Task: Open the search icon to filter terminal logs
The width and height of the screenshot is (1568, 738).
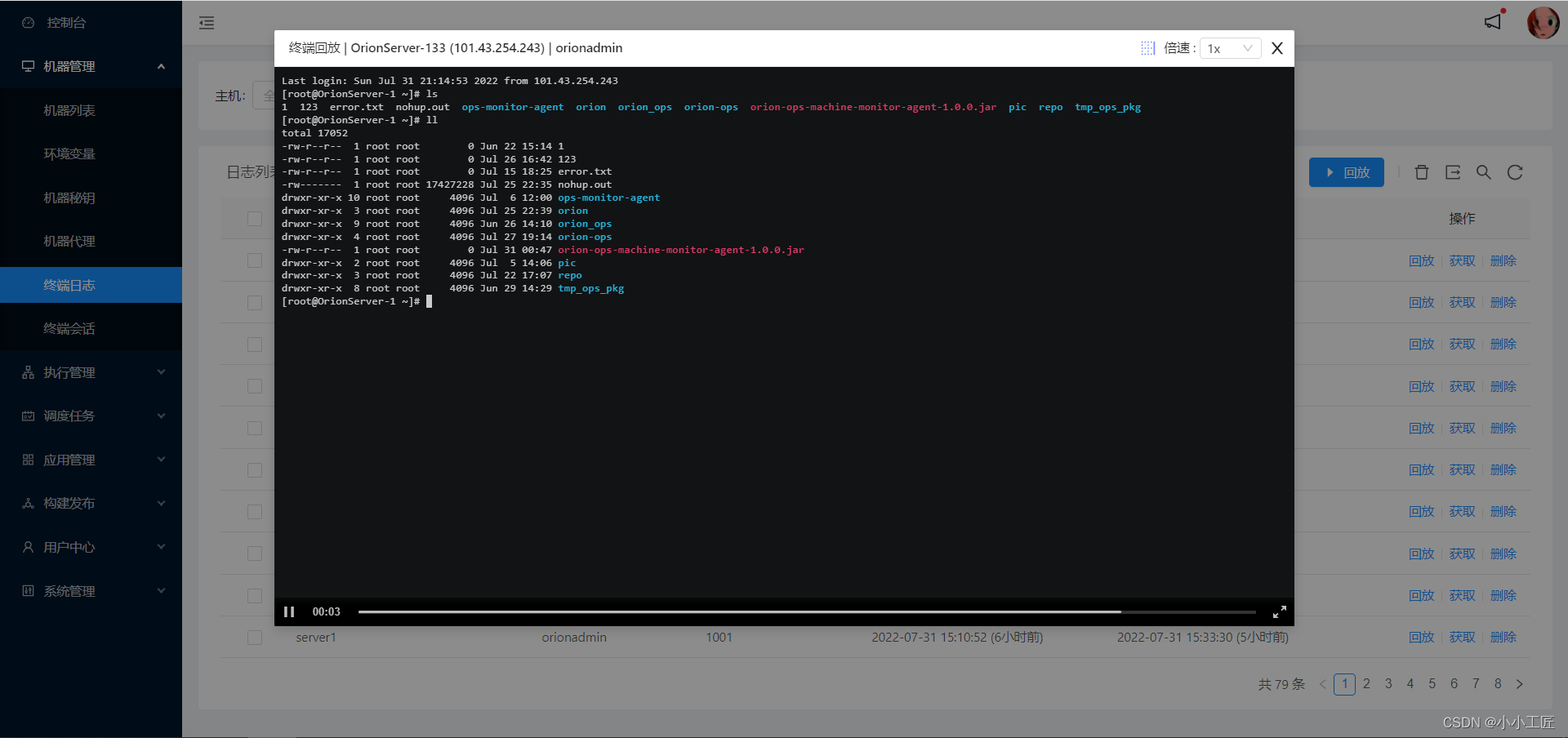Action: pyautogui.click(x=1484, y=172)
